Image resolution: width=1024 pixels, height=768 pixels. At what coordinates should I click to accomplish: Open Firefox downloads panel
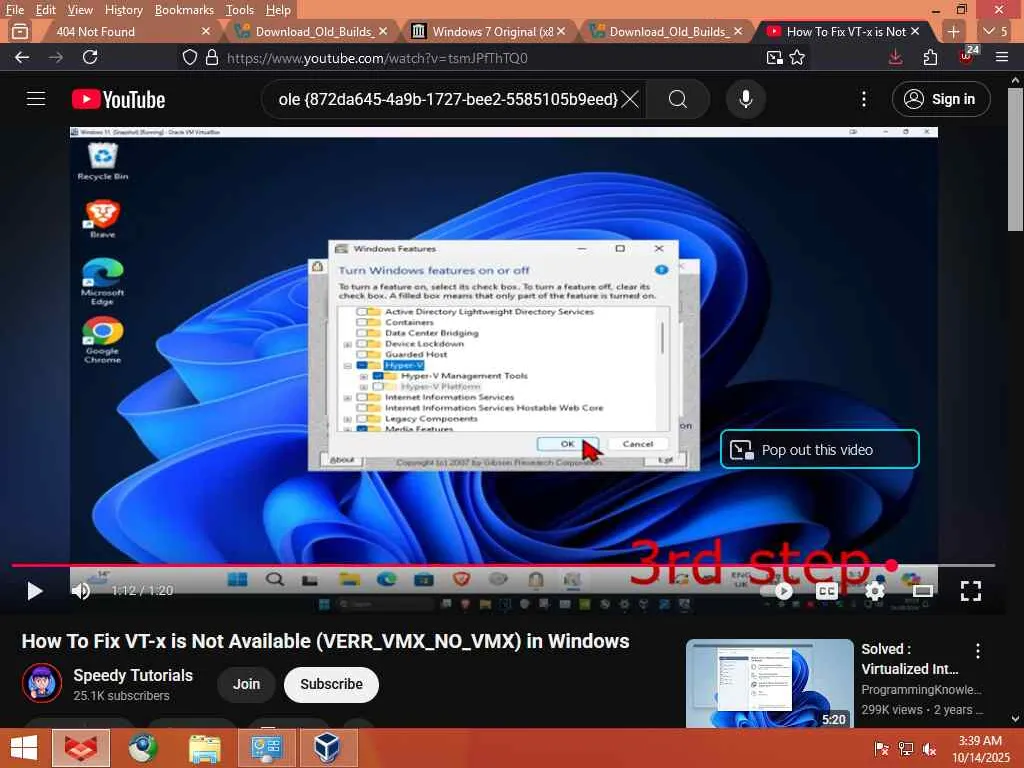895,57
